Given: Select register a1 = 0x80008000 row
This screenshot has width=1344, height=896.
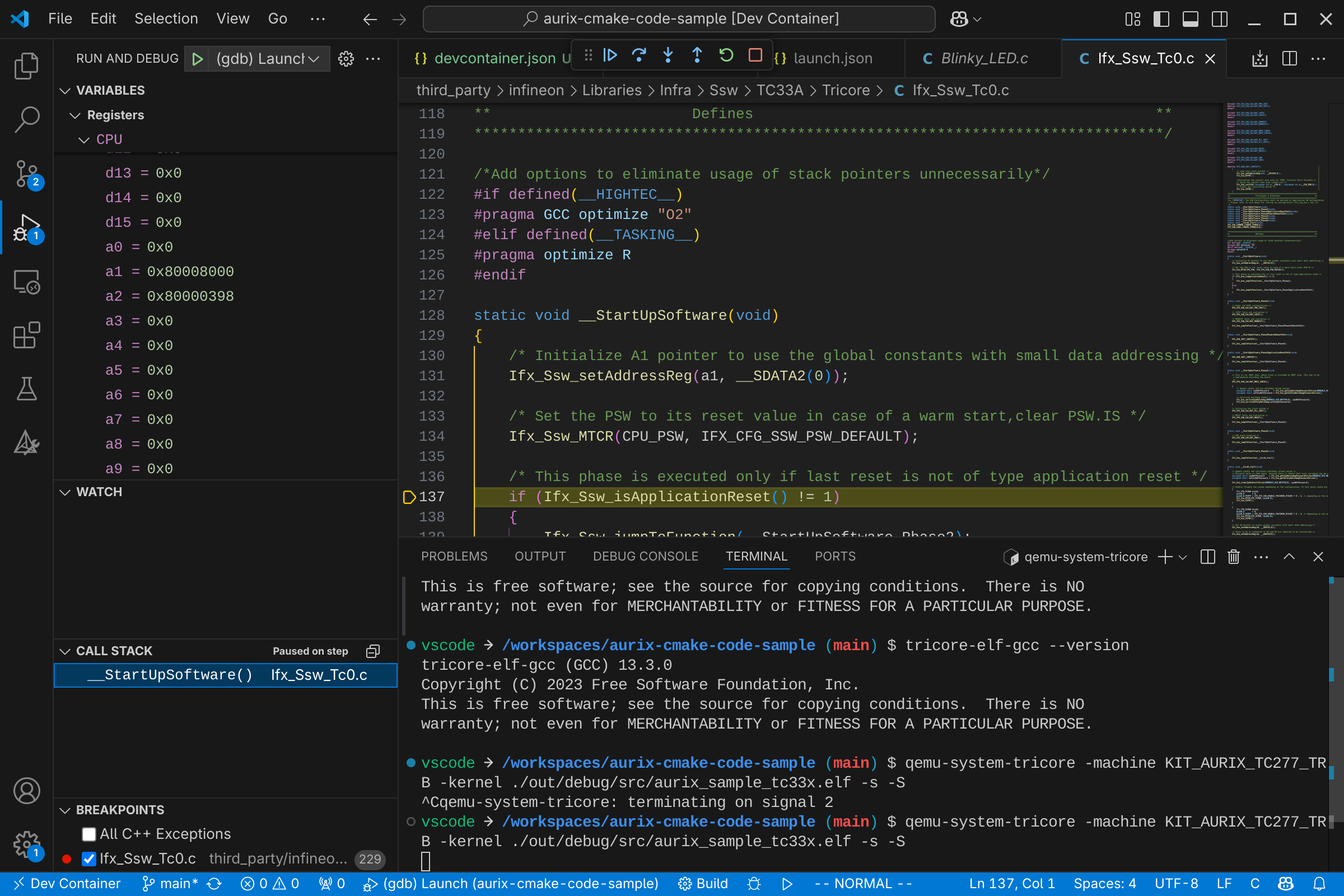Looking at the screenshot, I should click(226, 272).
